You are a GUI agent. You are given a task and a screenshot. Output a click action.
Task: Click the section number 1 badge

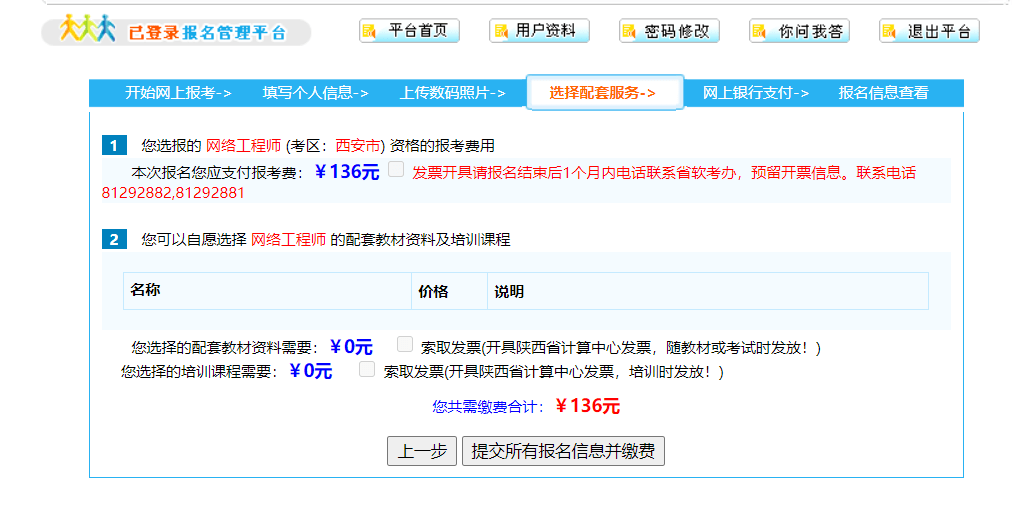(x=114, y=145)
